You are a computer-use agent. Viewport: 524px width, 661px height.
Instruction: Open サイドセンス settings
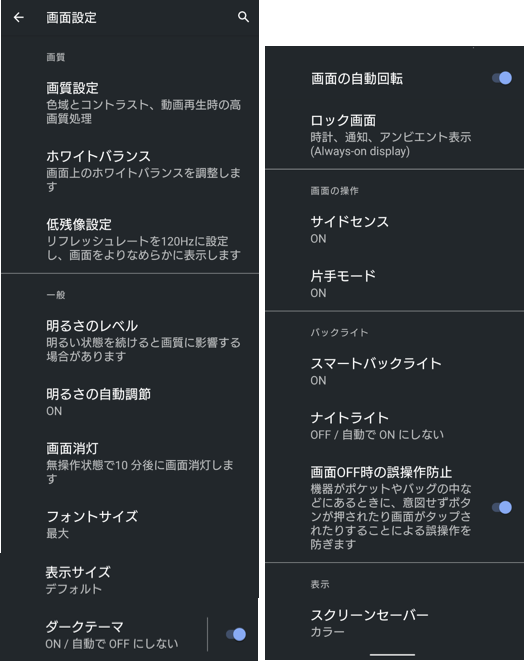tap(395, 230)
